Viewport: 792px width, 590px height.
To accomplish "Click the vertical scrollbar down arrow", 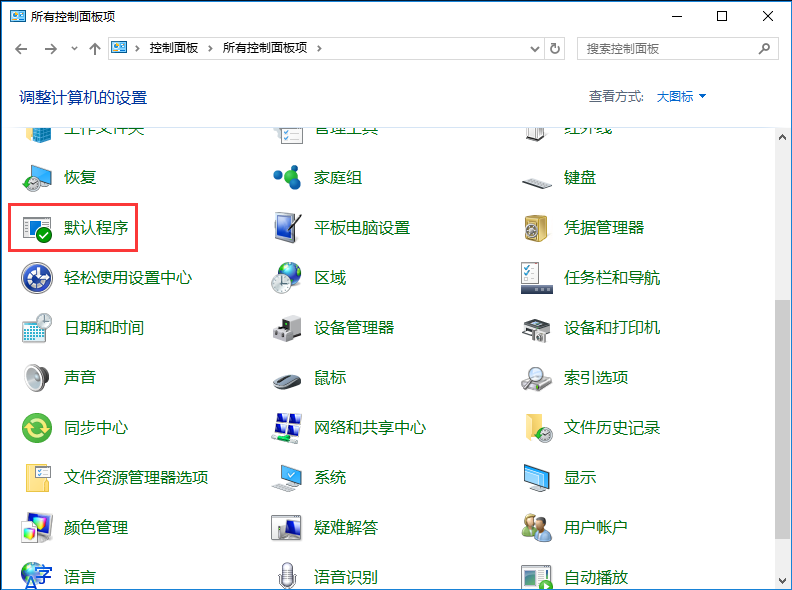I will click(x=782, y=580).
